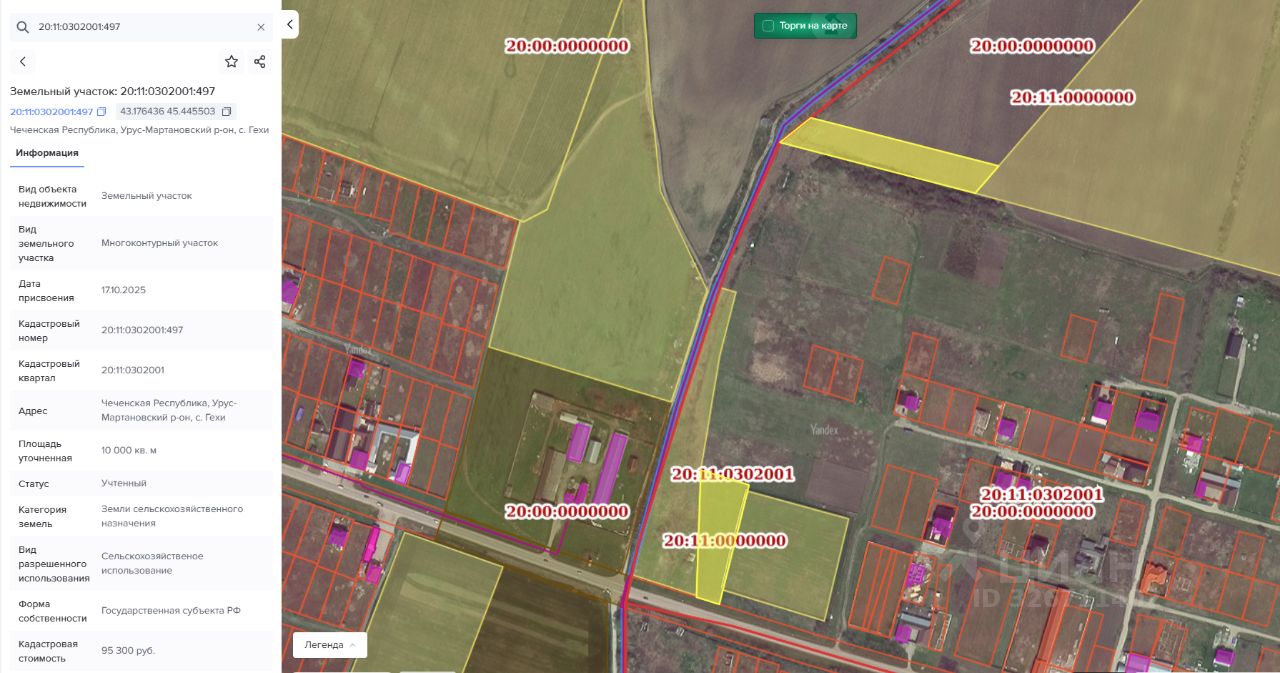Click the search magnifier icon
This screenshot has height=673, width=1280.
point(22,27)
